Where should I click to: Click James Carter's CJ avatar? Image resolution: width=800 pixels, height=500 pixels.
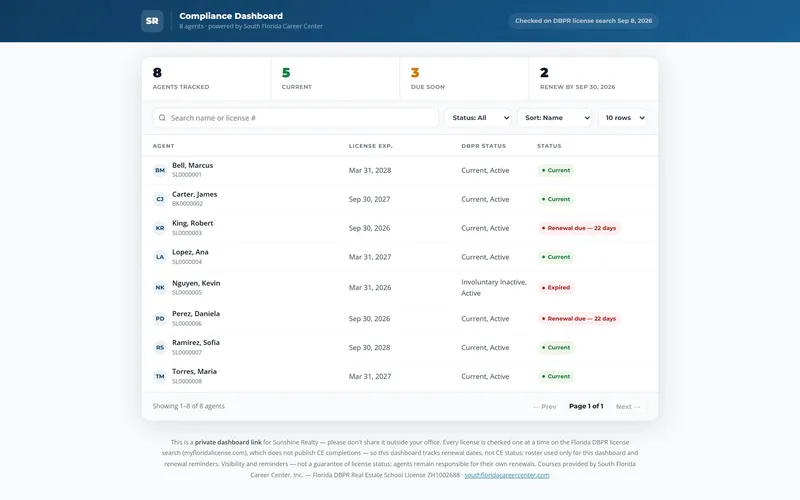tap(160, 199)
